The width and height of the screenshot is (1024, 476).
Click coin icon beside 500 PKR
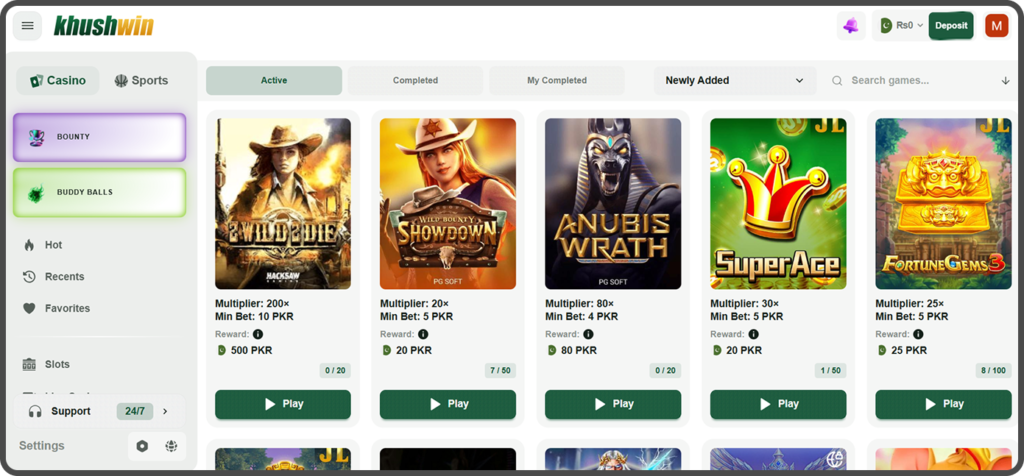221,351
